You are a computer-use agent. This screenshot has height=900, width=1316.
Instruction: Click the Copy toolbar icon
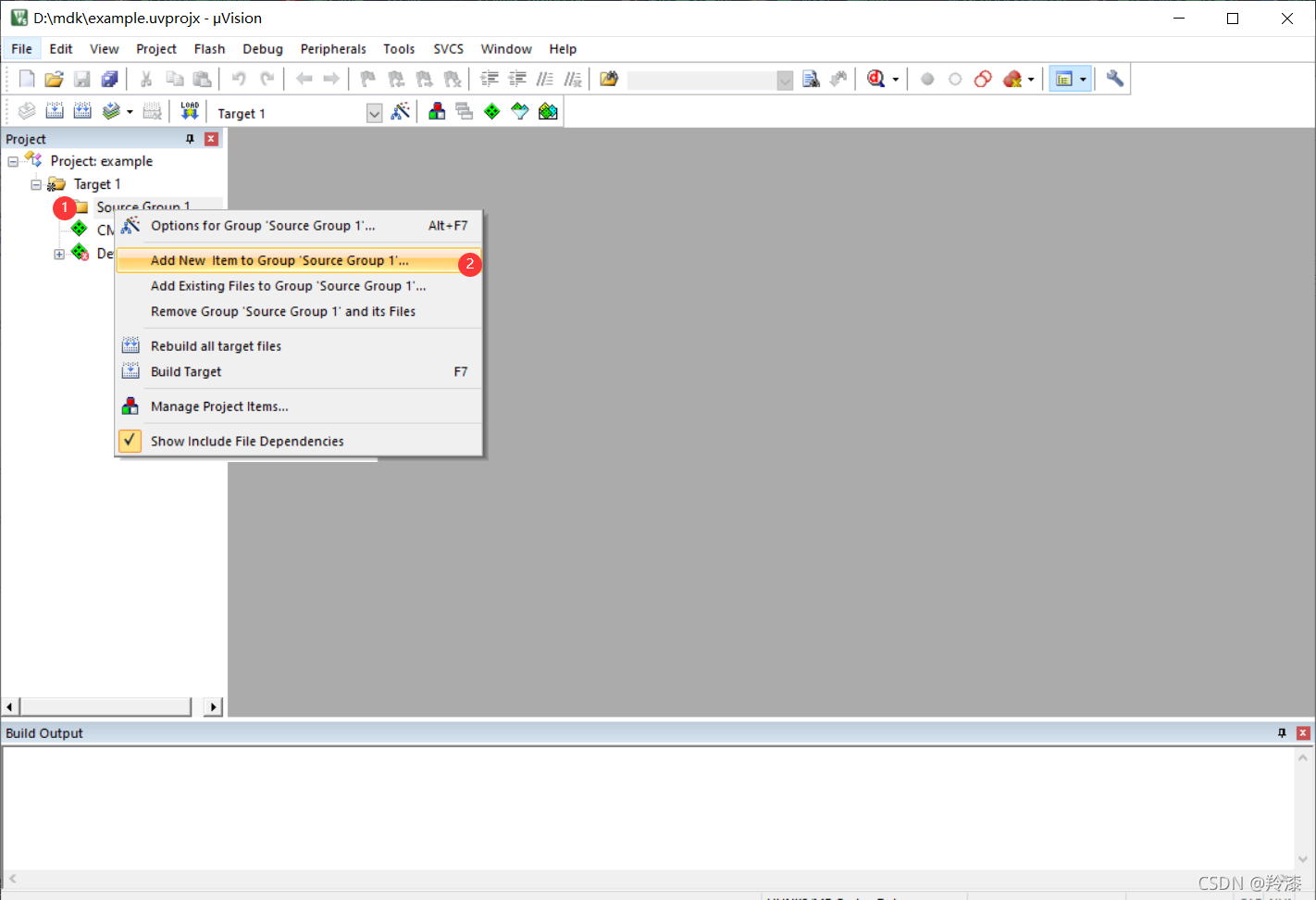coord(174,79)
